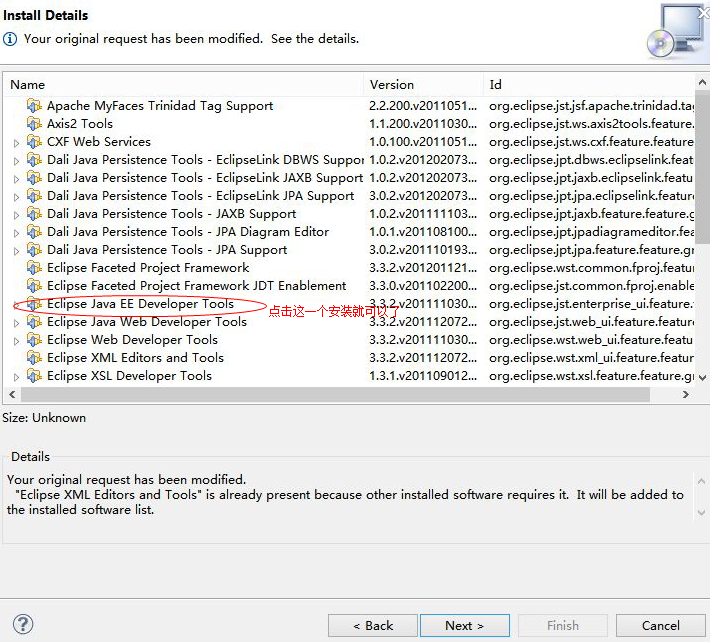Click the Dali JAXB Support feature icon
710x642 pixels.
click(x=34, y=214)
